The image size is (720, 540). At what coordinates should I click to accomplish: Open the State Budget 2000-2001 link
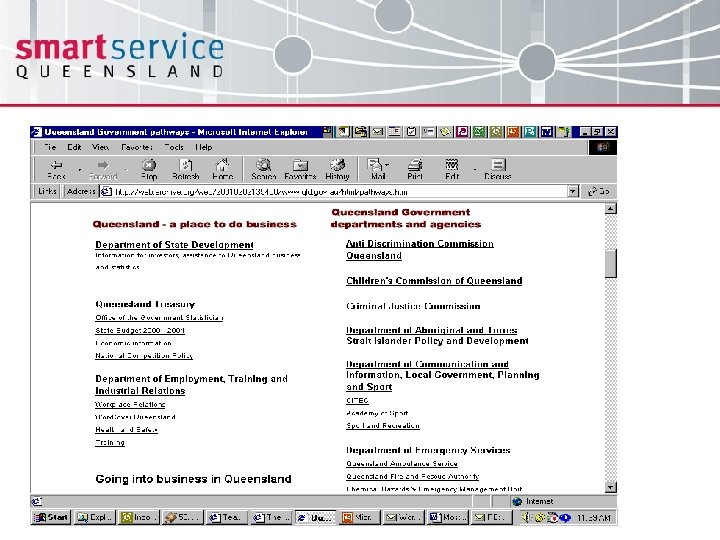point(140,330)
